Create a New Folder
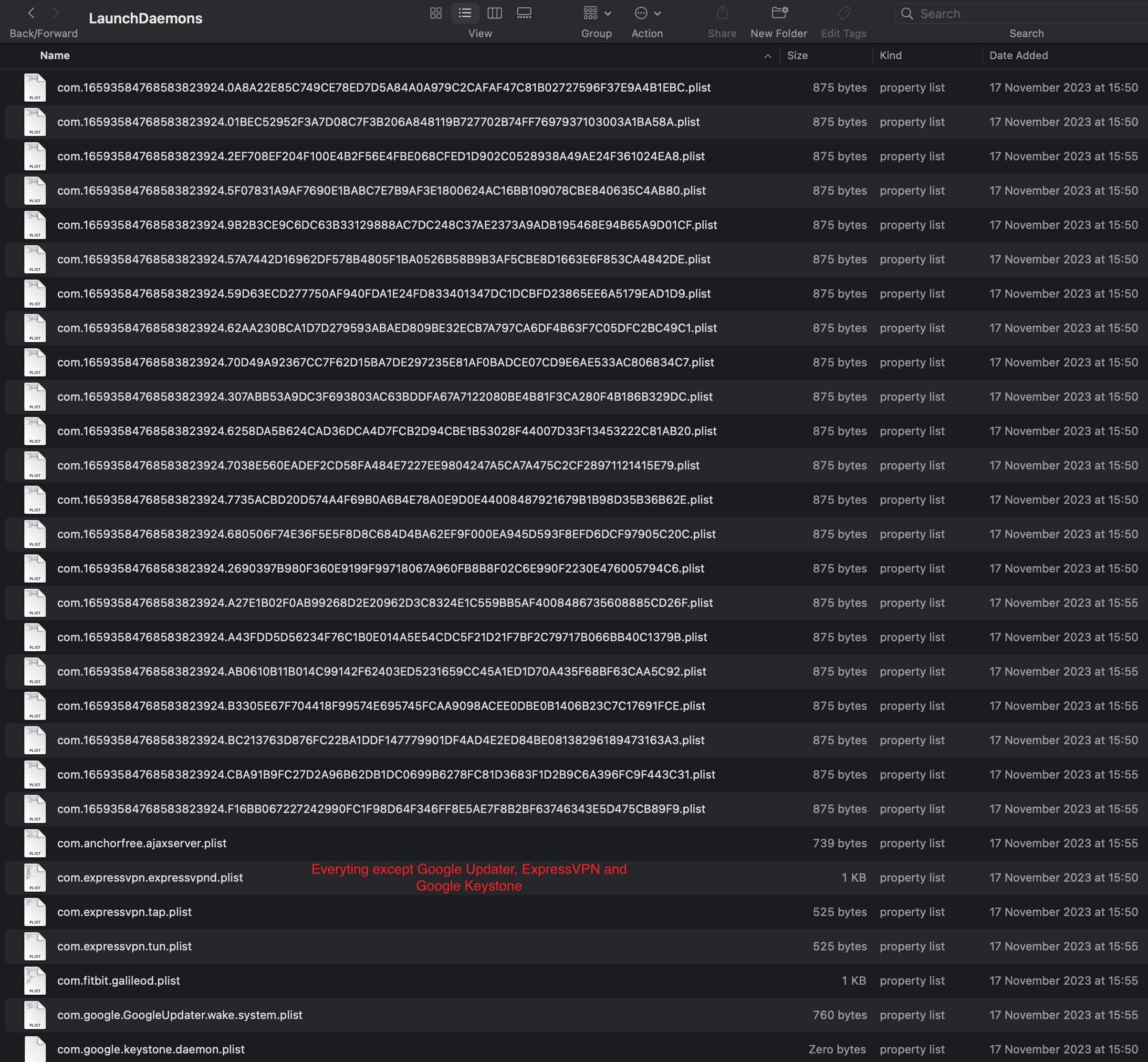The width and height of the screenshot is (1148, 1062). pyautogui.click(x=779, y=13)
